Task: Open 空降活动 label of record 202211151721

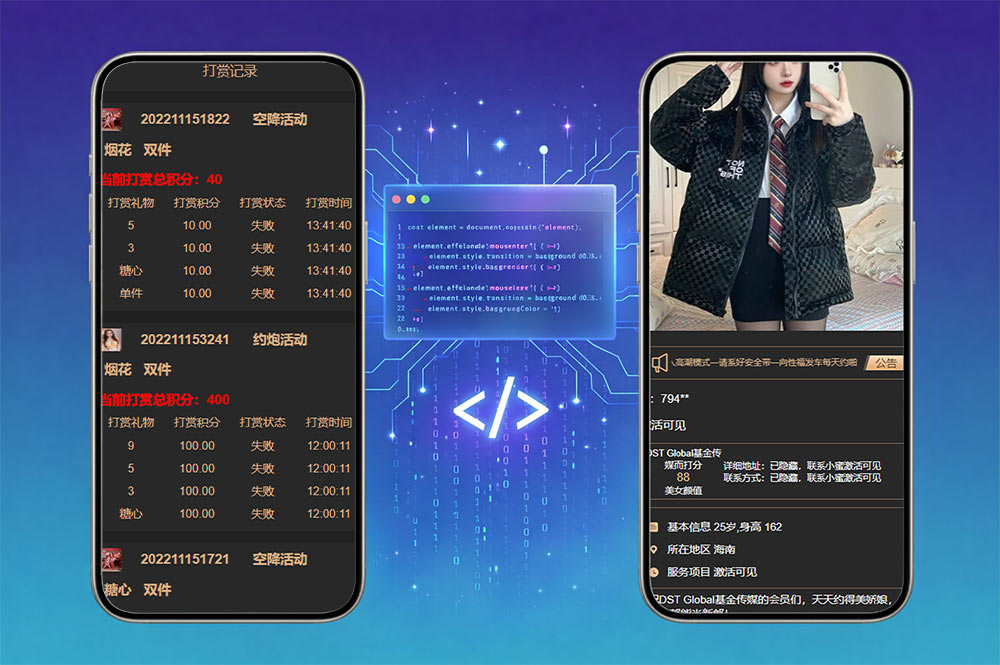Action: coord(280,559)
